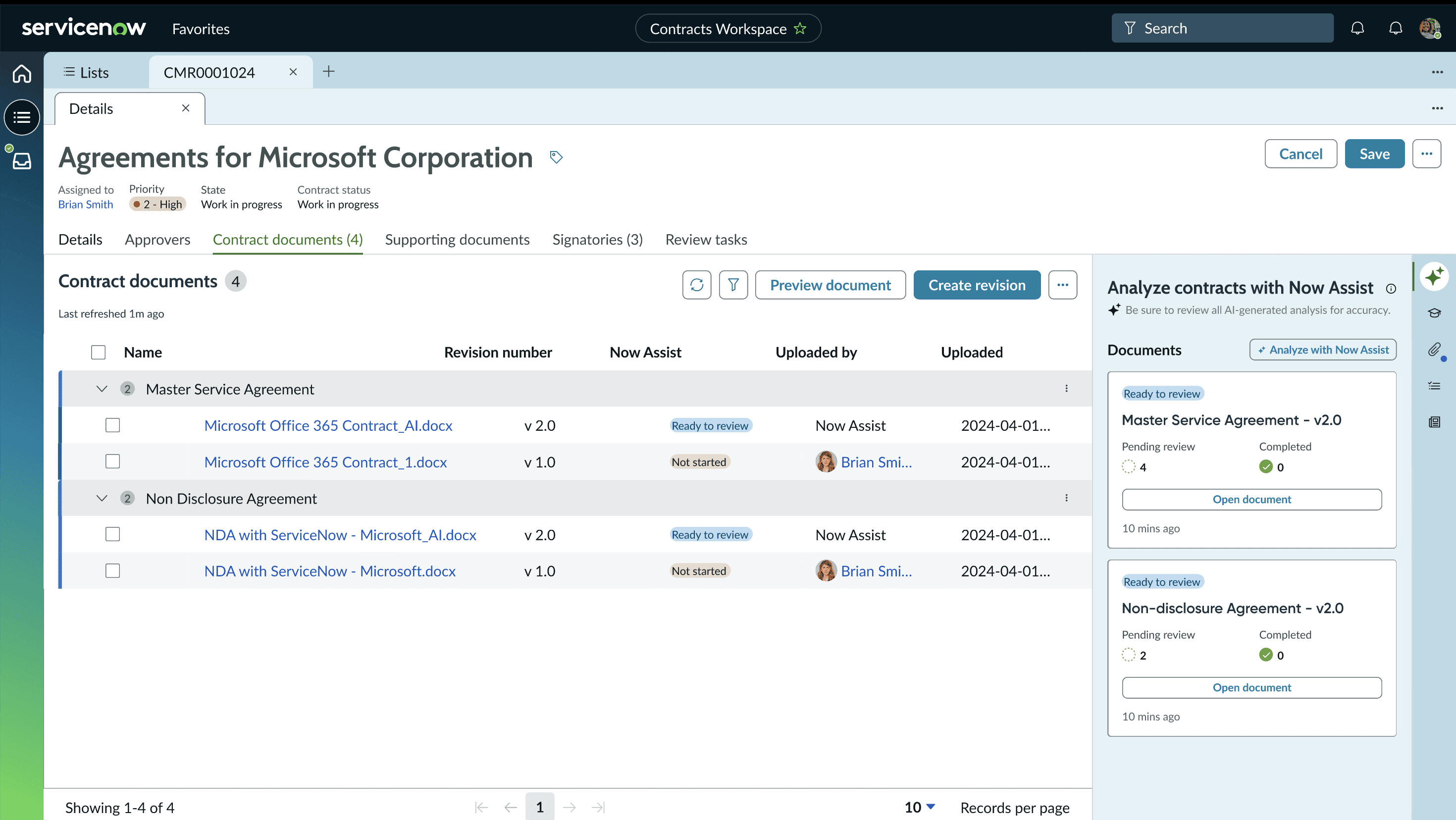Toggle the select-all checkbox next to Name
Viewport: 1456px width, 820px height.
point(99,352)
